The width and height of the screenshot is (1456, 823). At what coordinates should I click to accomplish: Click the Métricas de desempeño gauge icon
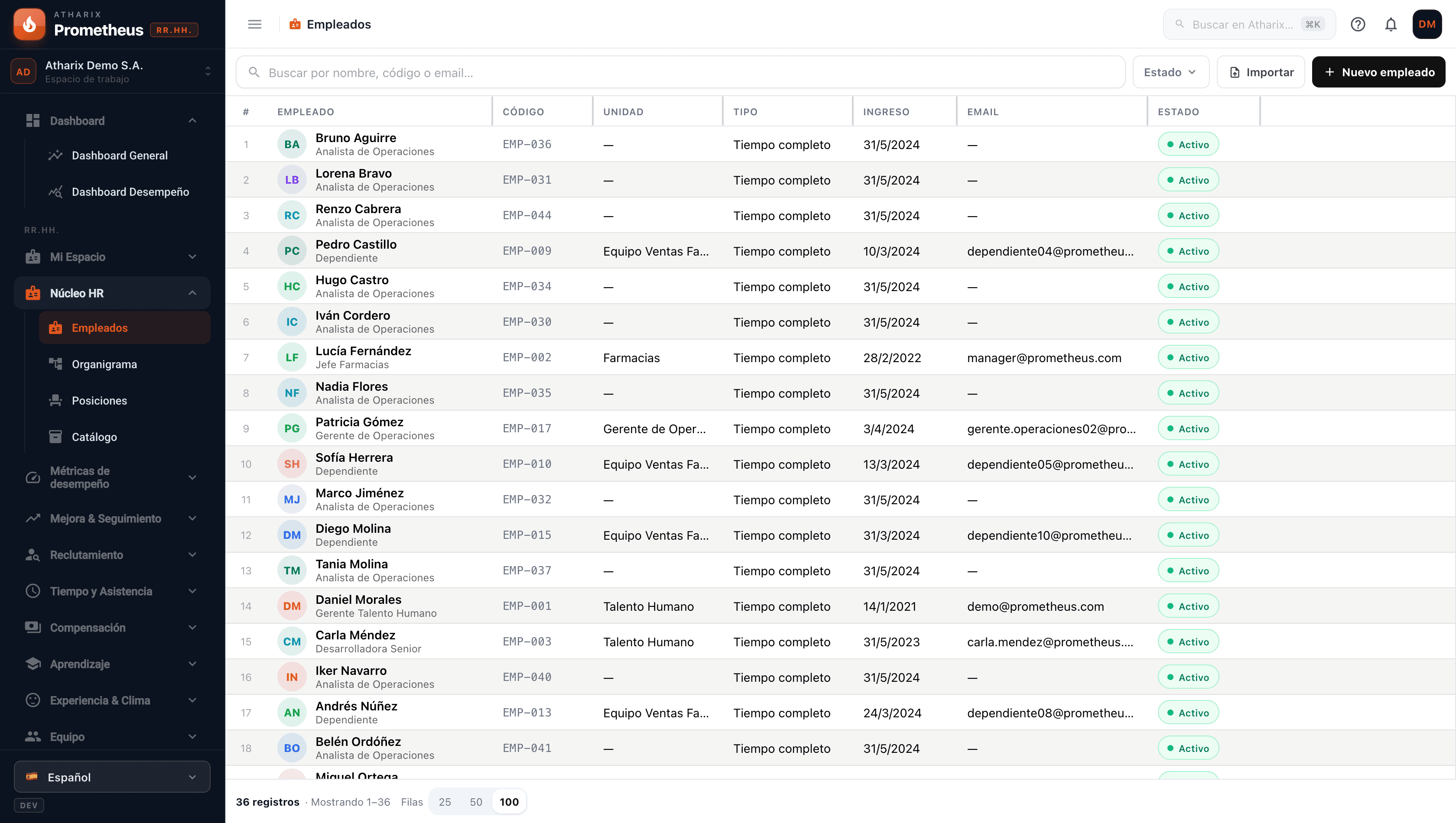coord(33,478)
